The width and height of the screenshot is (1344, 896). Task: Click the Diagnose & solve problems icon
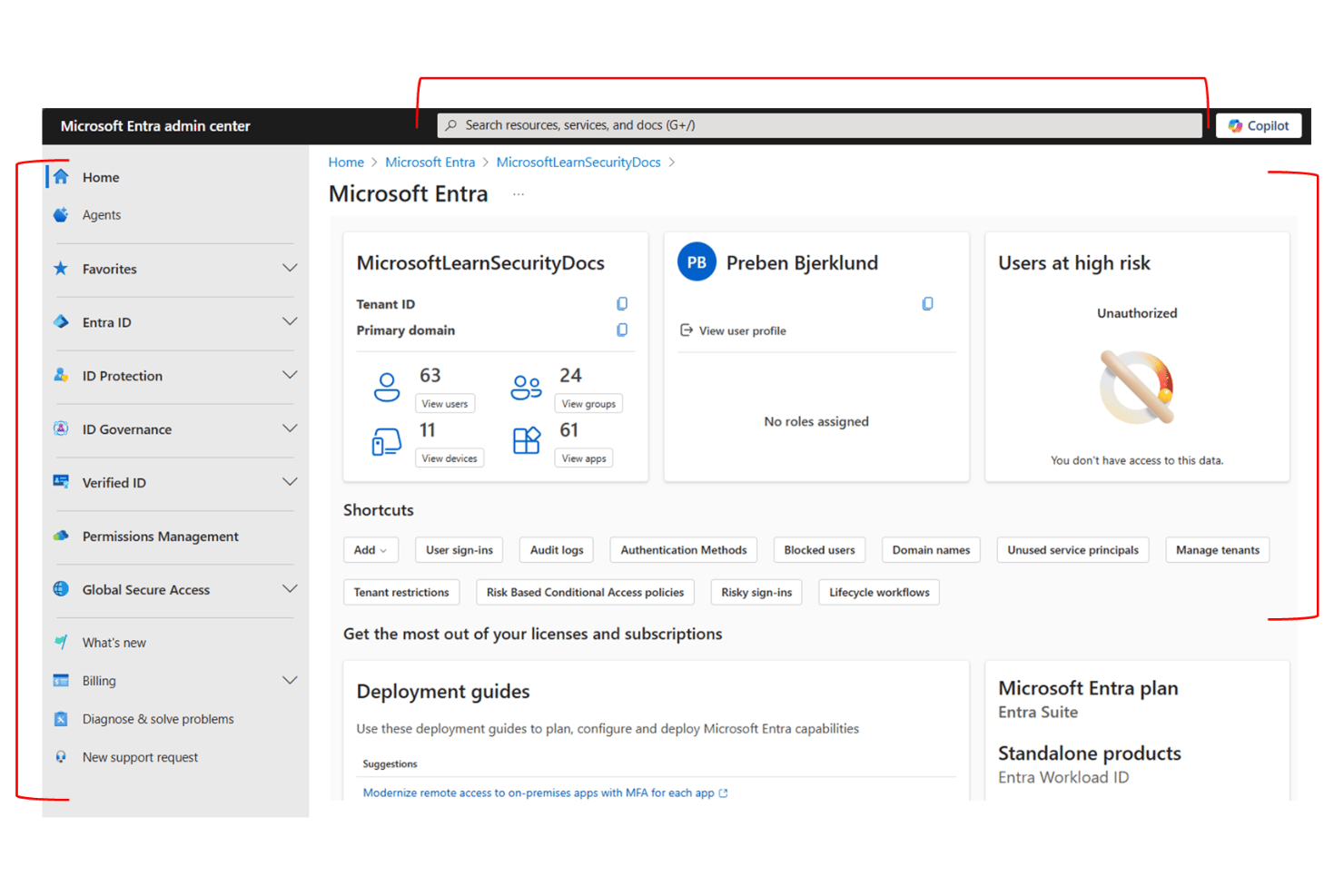tap(61, 719)
